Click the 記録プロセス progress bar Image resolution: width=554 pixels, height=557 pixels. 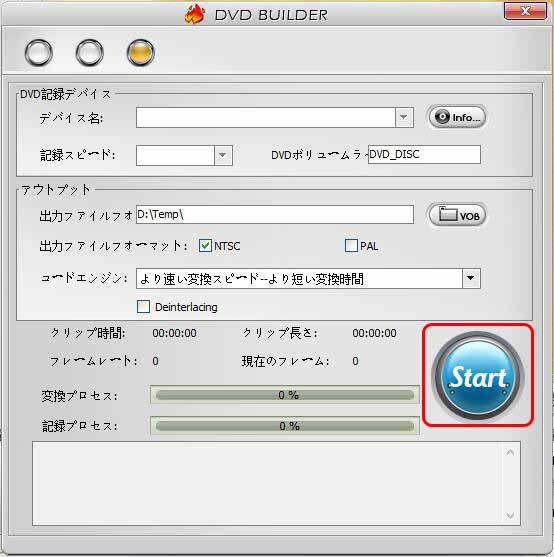(285, 426)
